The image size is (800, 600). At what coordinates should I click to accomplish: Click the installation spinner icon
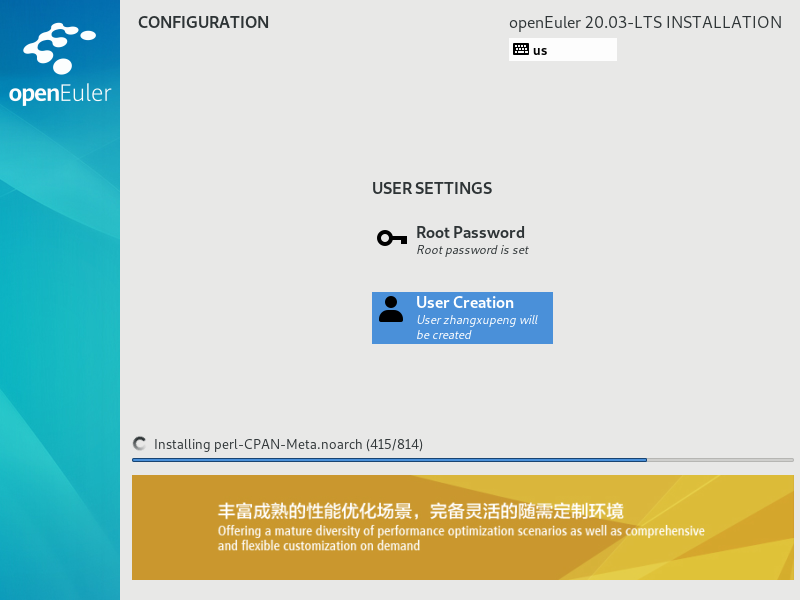click(139, 443)
